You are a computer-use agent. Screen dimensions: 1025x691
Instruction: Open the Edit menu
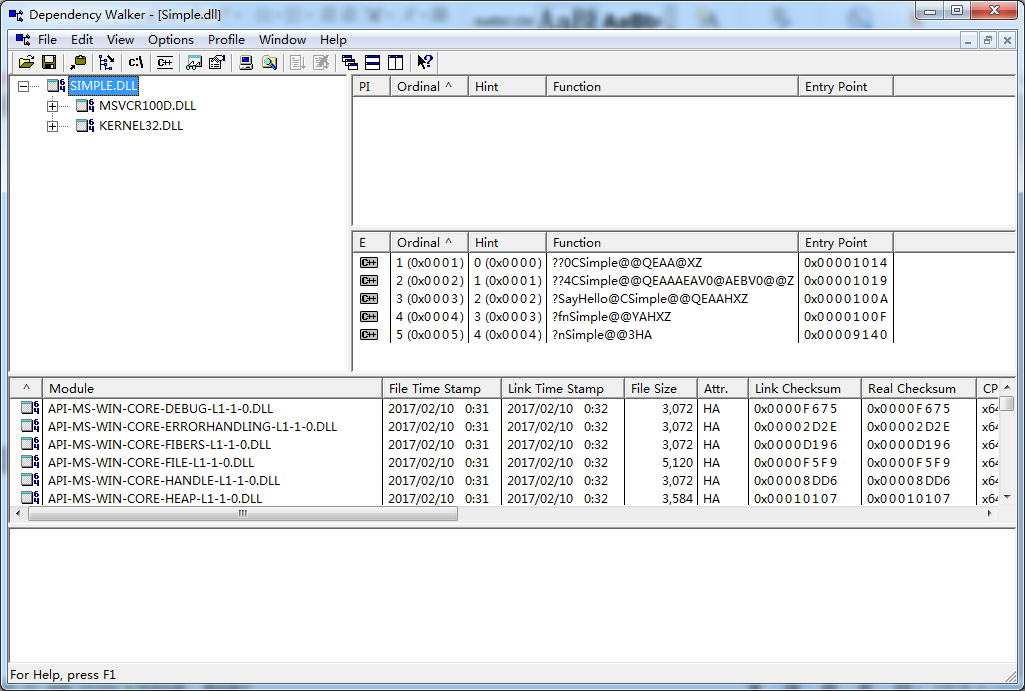coord(82,40)
